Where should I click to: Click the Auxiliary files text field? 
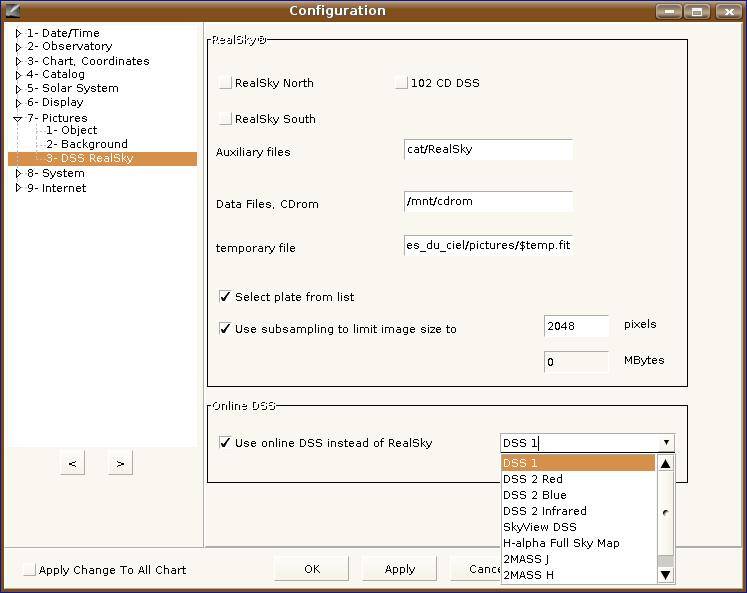pyautogui.click(x=488, y=150)
